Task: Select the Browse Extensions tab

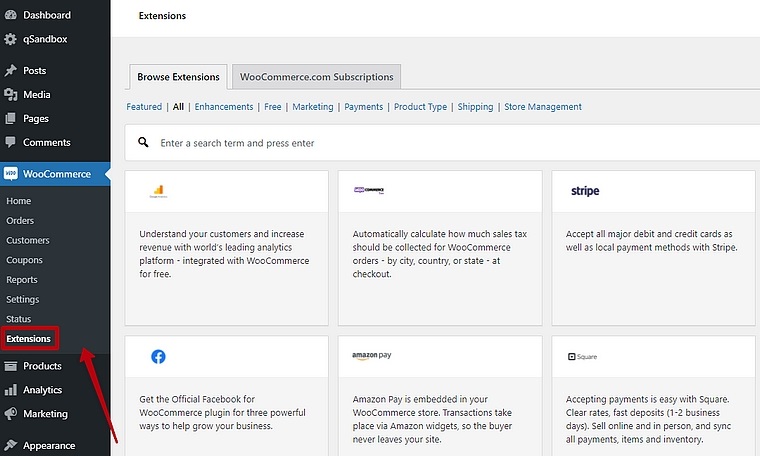Action: pyautogui.click(x=178, y=77)
